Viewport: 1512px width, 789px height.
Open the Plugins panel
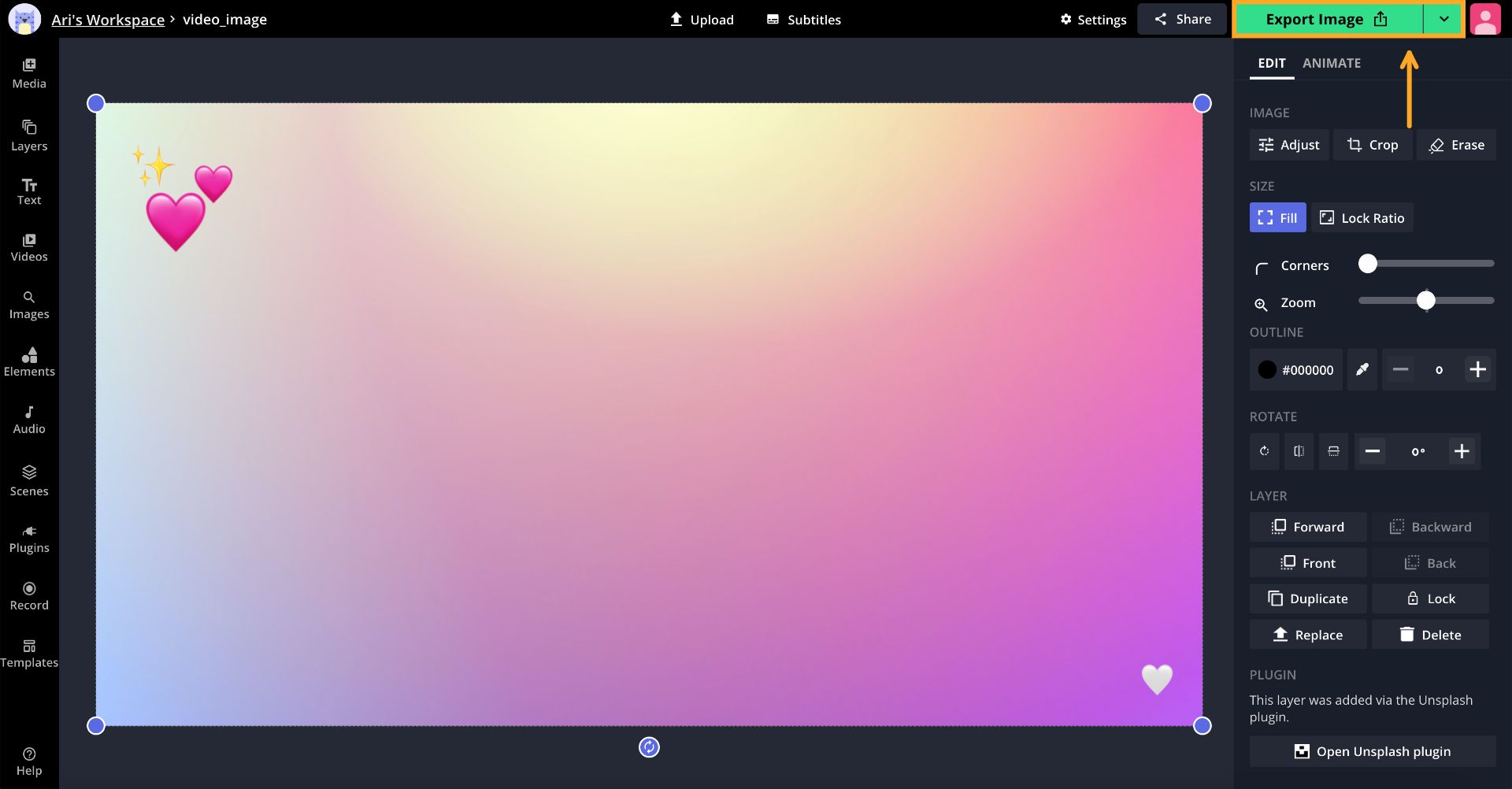(x=29, y=539)
